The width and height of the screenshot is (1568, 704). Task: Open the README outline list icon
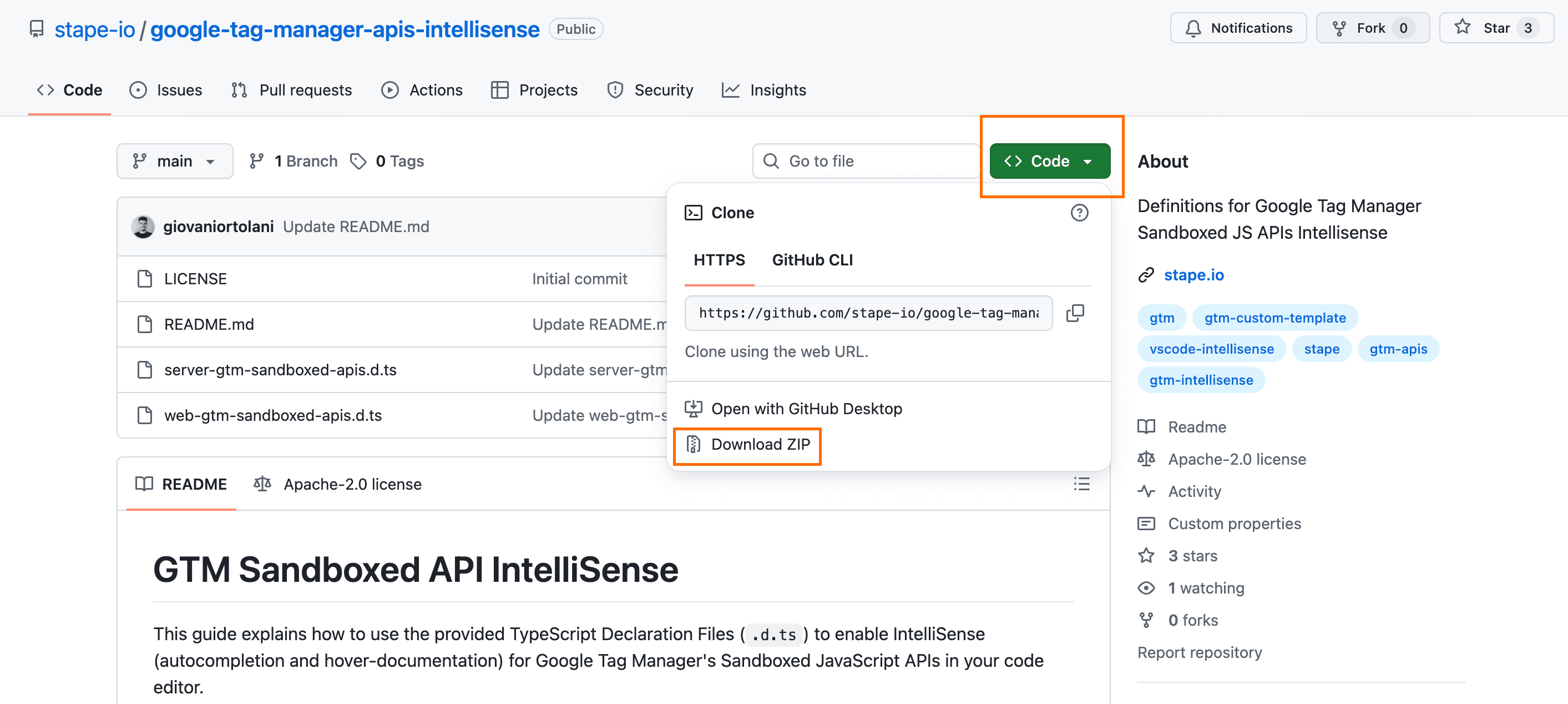coord(1081,484)
